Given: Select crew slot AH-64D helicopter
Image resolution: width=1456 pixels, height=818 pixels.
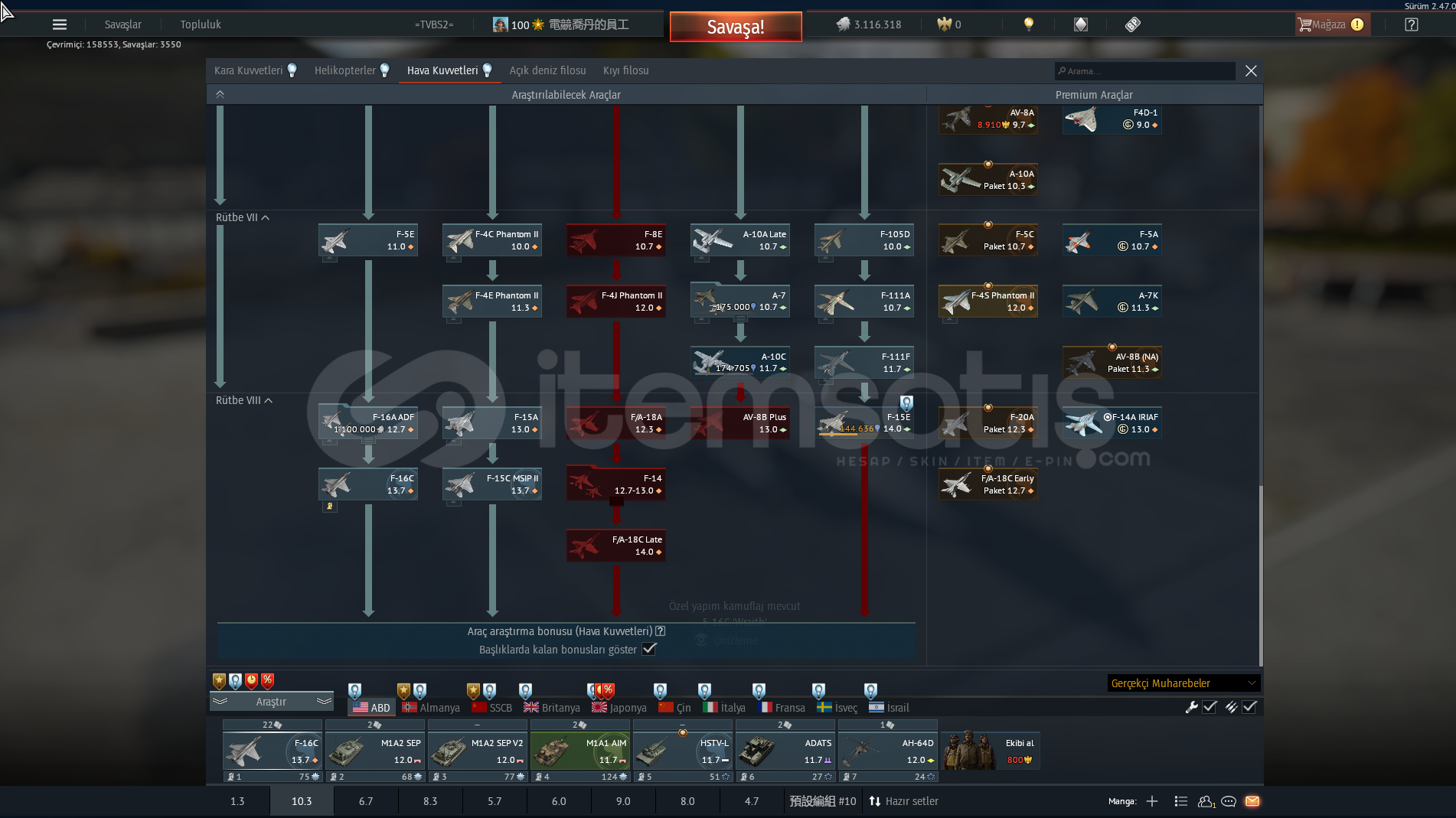Looking at the screenshot, I should (887, 751).
